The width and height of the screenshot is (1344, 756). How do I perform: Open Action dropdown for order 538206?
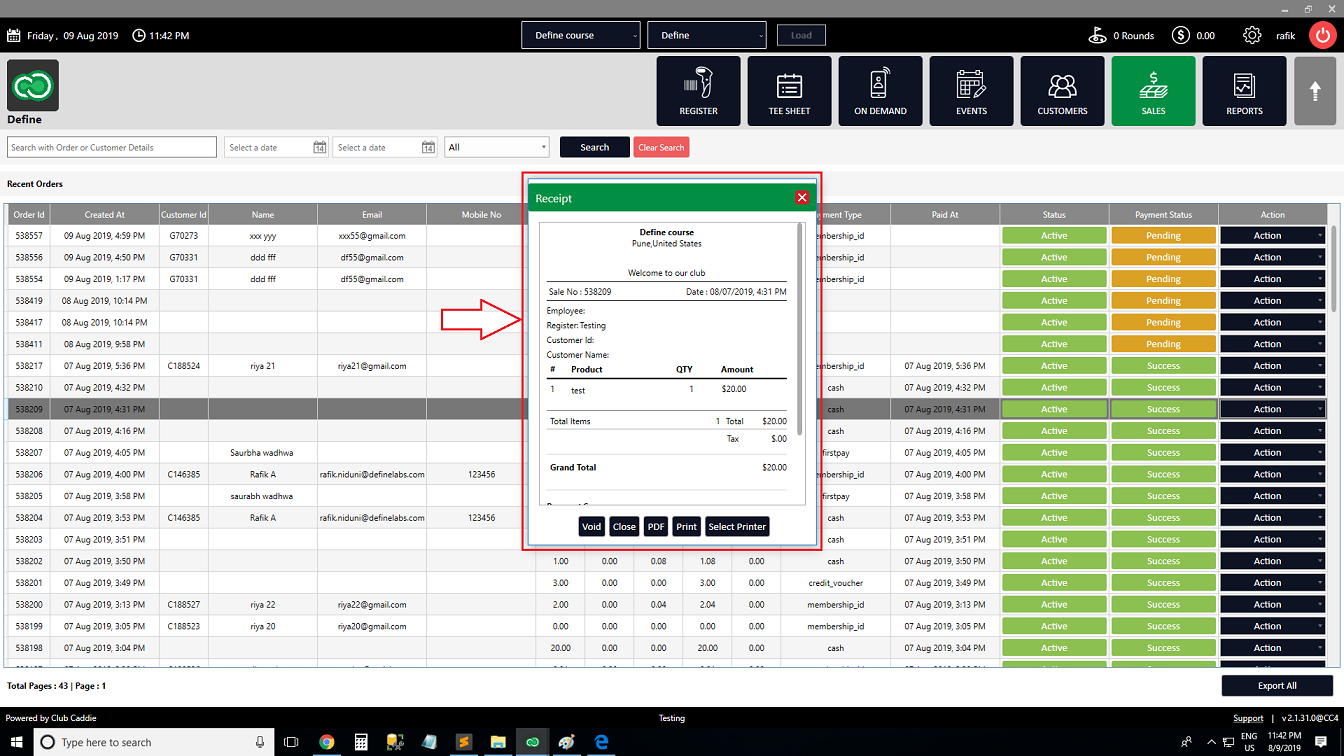[x=1273, y=474]
